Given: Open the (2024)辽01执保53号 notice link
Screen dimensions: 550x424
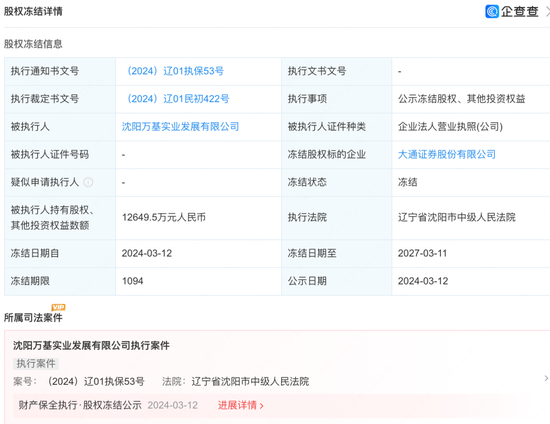Looking at the screenshot, I should [x=175, y=71].
